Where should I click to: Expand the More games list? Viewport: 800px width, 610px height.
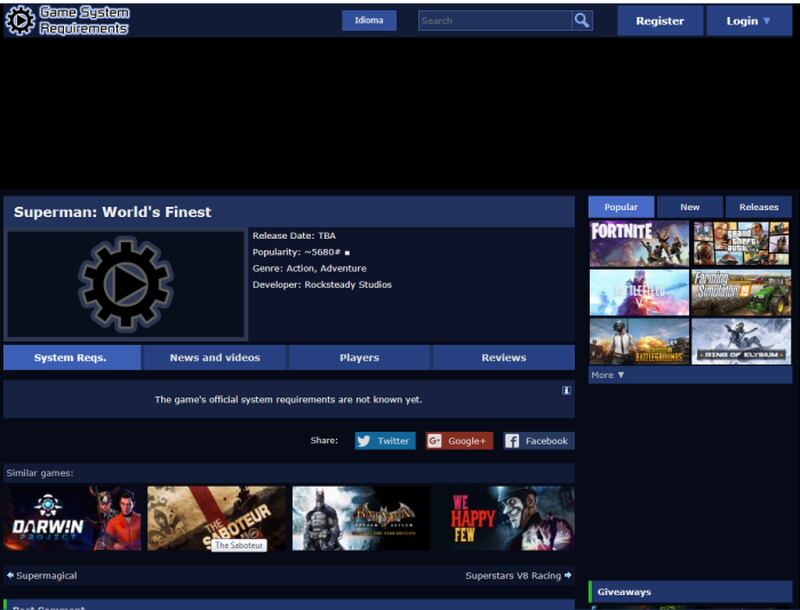[x=608, y=375]
